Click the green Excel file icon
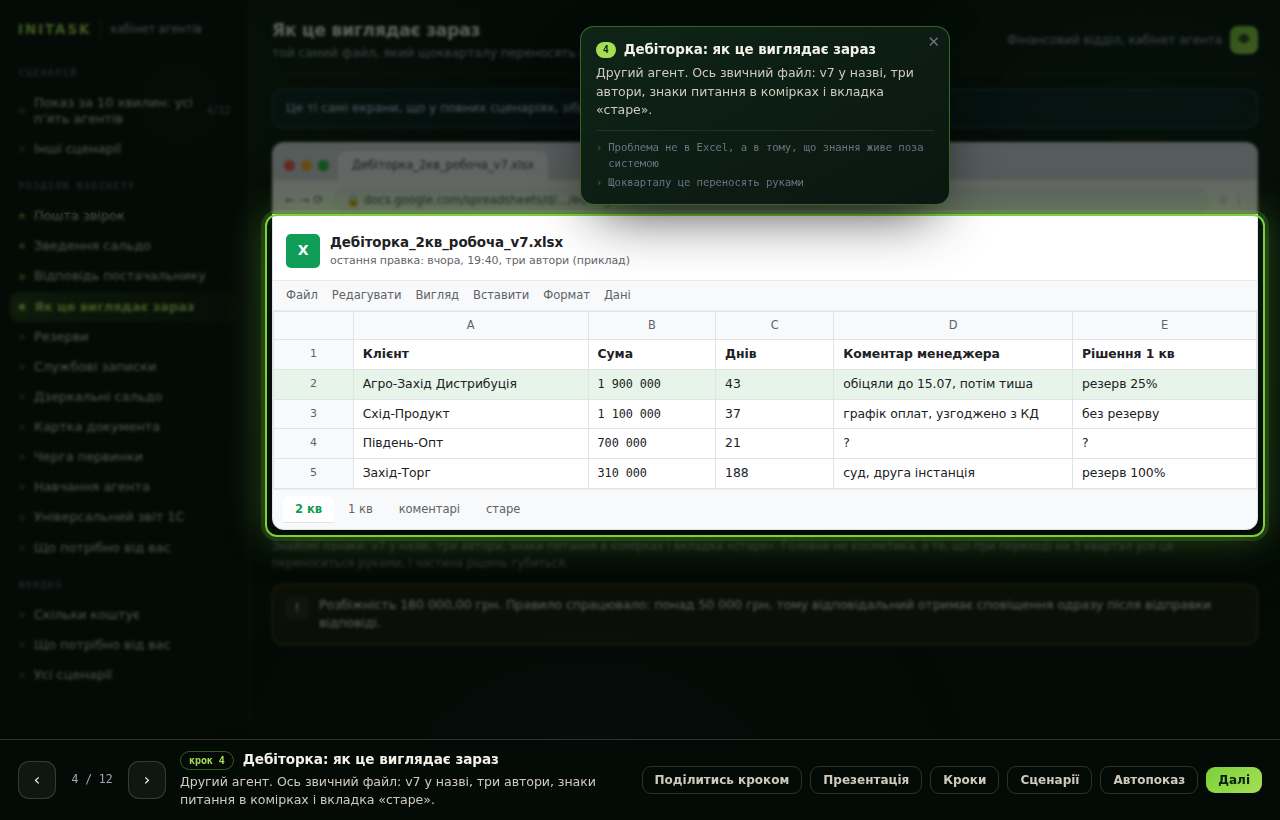The image size is (1280, 820). coord(303,251)
